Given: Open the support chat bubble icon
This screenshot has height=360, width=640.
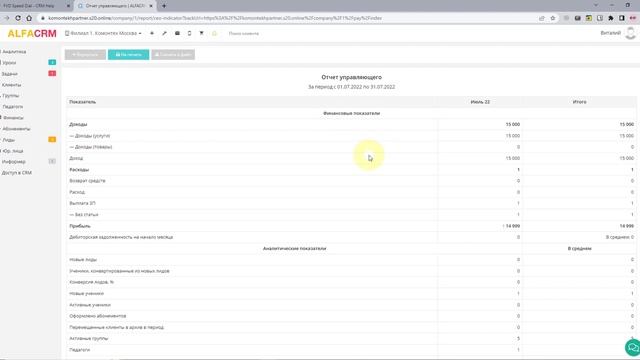Looking at the screenshot, I should 633,347.
